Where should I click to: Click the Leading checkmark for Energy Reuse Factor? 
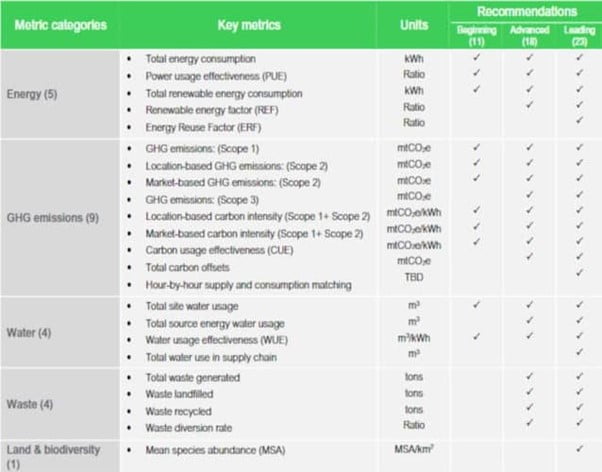pyautogui.click(x=580, y=118)
